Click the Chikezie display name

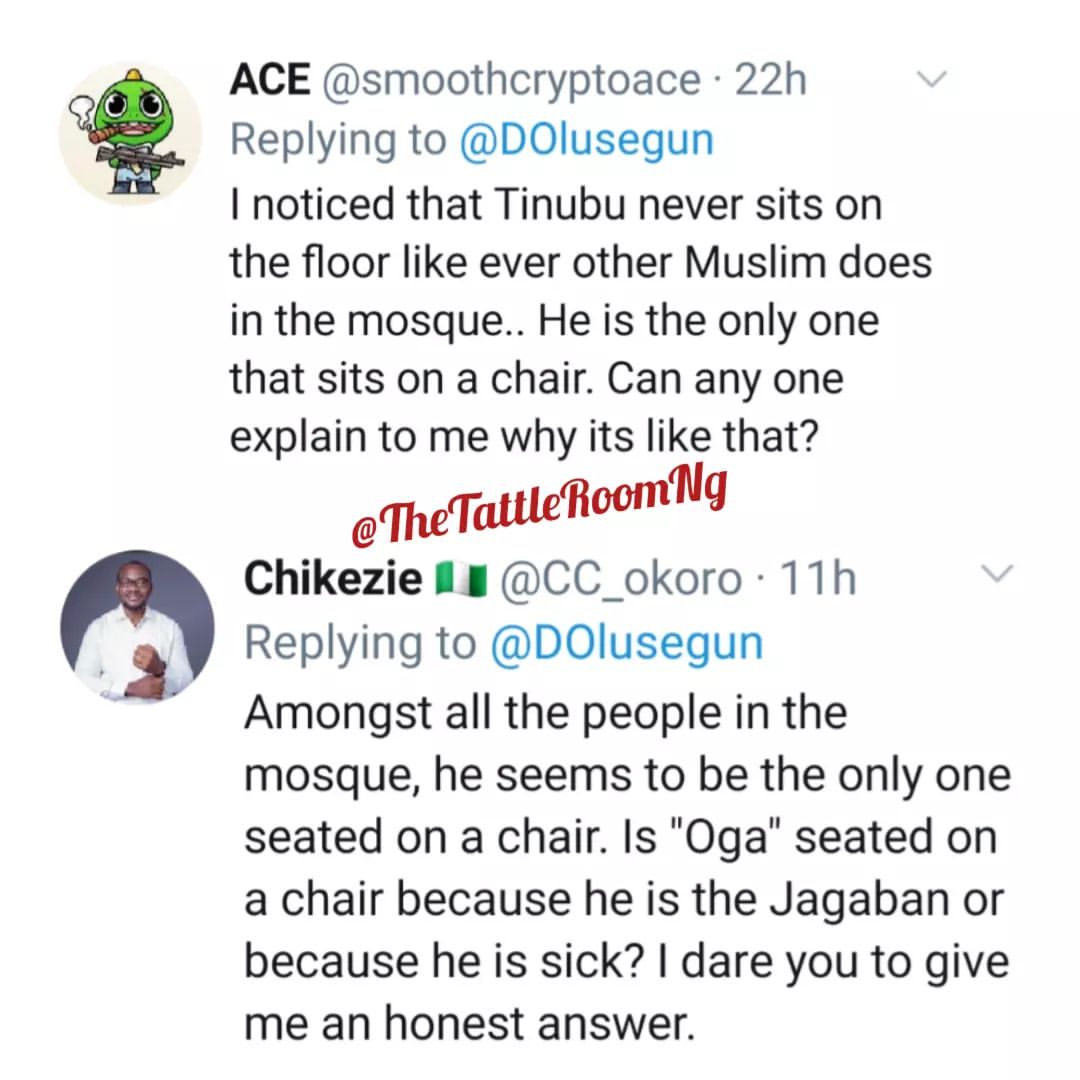click(333, 580)
